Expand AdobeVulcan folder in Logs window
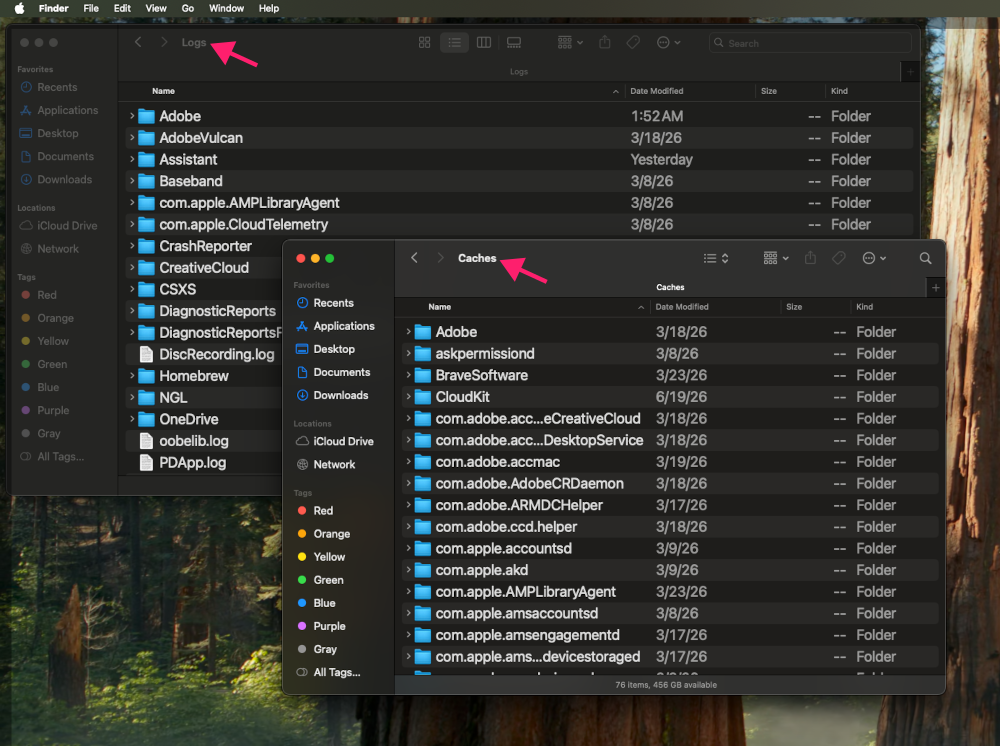Screen dimensions: 1000x746 pos(132,138)
